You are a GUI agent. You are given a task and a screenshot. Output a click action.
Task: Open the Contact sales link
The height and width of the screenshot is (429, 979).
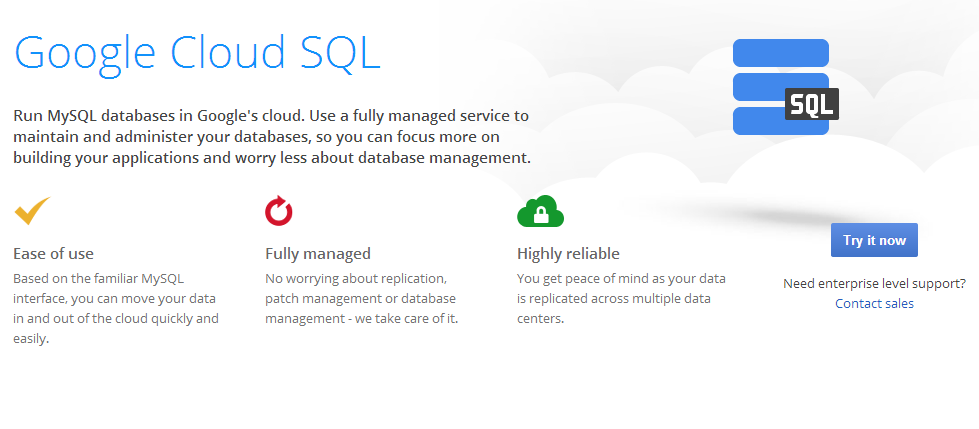coord(874,303)
